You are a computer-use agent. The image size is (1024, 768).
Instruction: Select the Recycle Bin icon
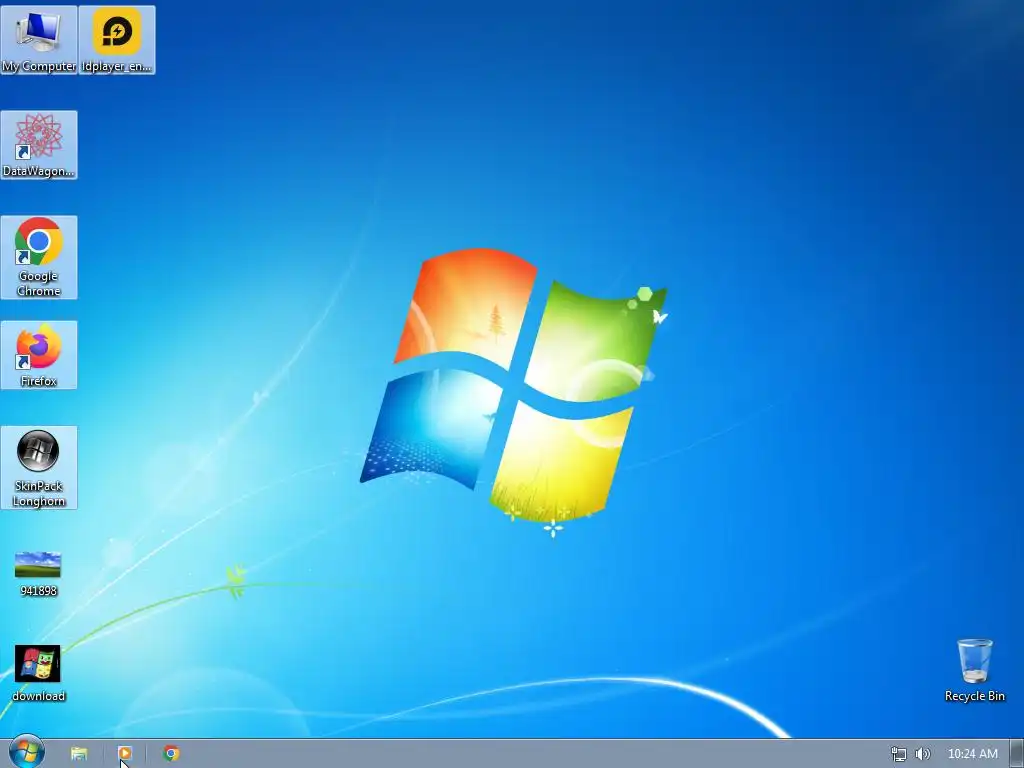tap(974, 671)
